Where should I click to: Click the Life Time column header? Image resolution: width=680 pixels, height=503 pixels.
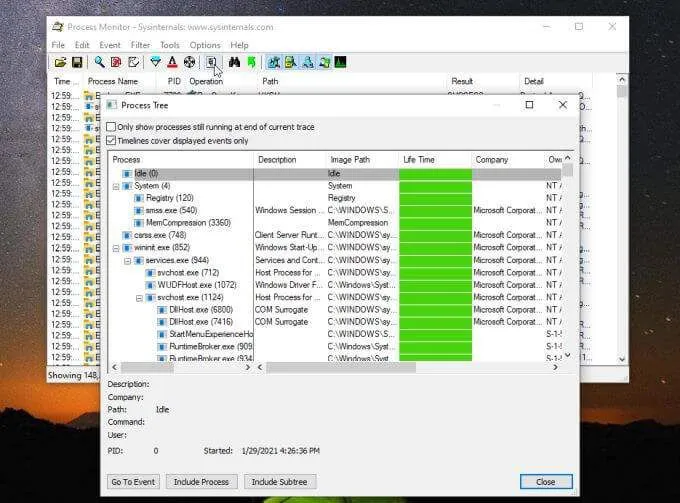tap(435, 160)
